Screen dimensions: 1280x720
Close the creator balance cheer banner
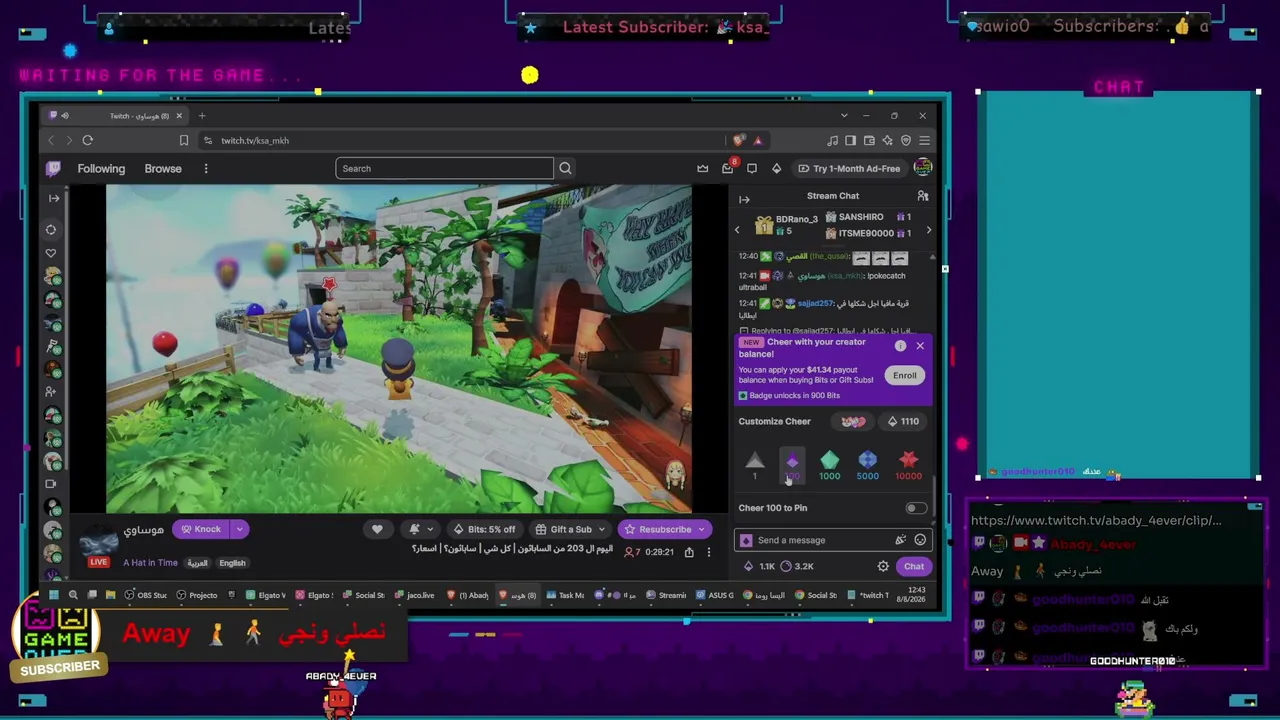pos(920,346)
